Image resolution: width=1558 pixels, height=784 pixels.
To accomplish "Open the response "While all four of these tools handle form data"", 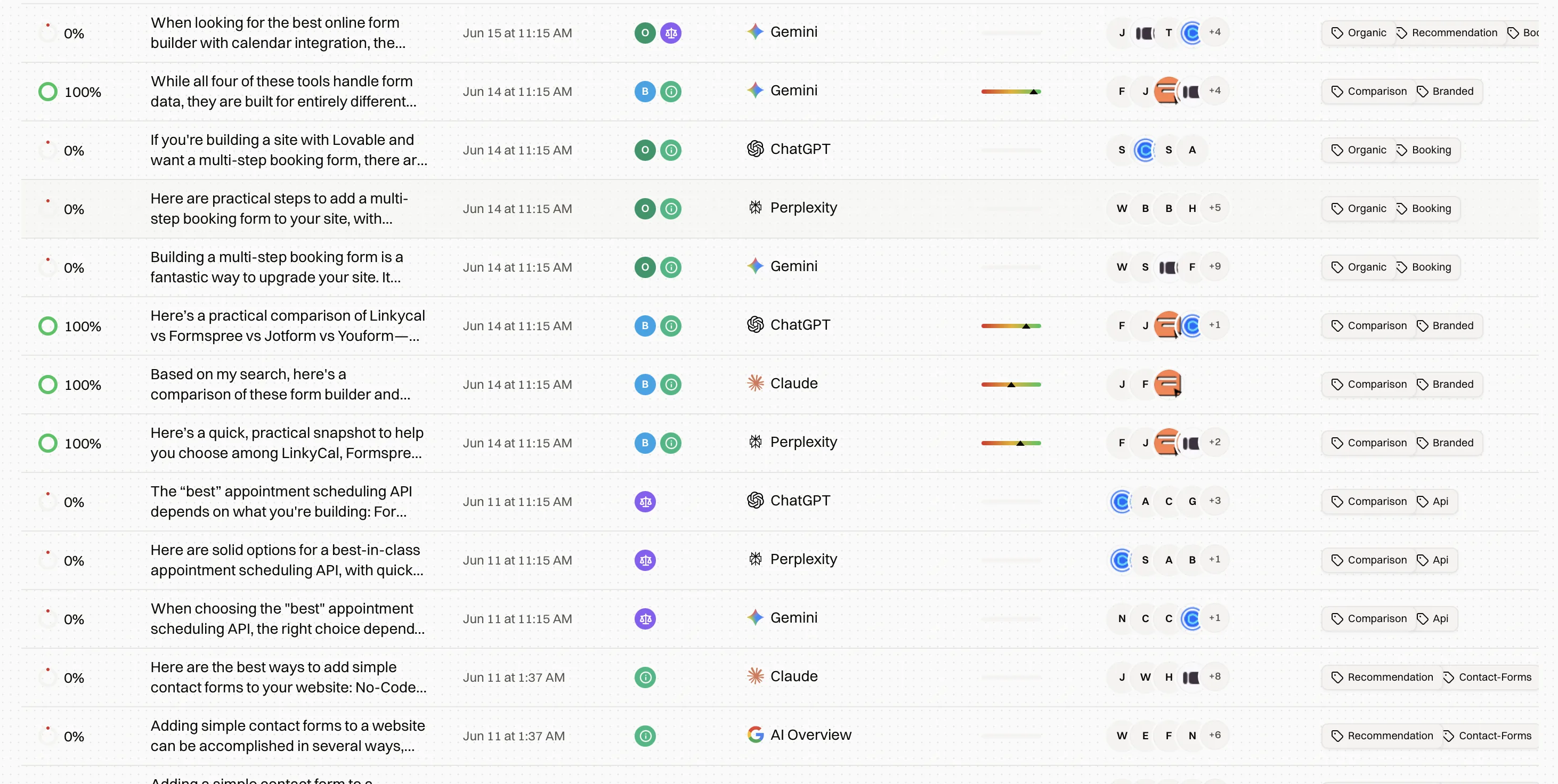I will 283,91.
